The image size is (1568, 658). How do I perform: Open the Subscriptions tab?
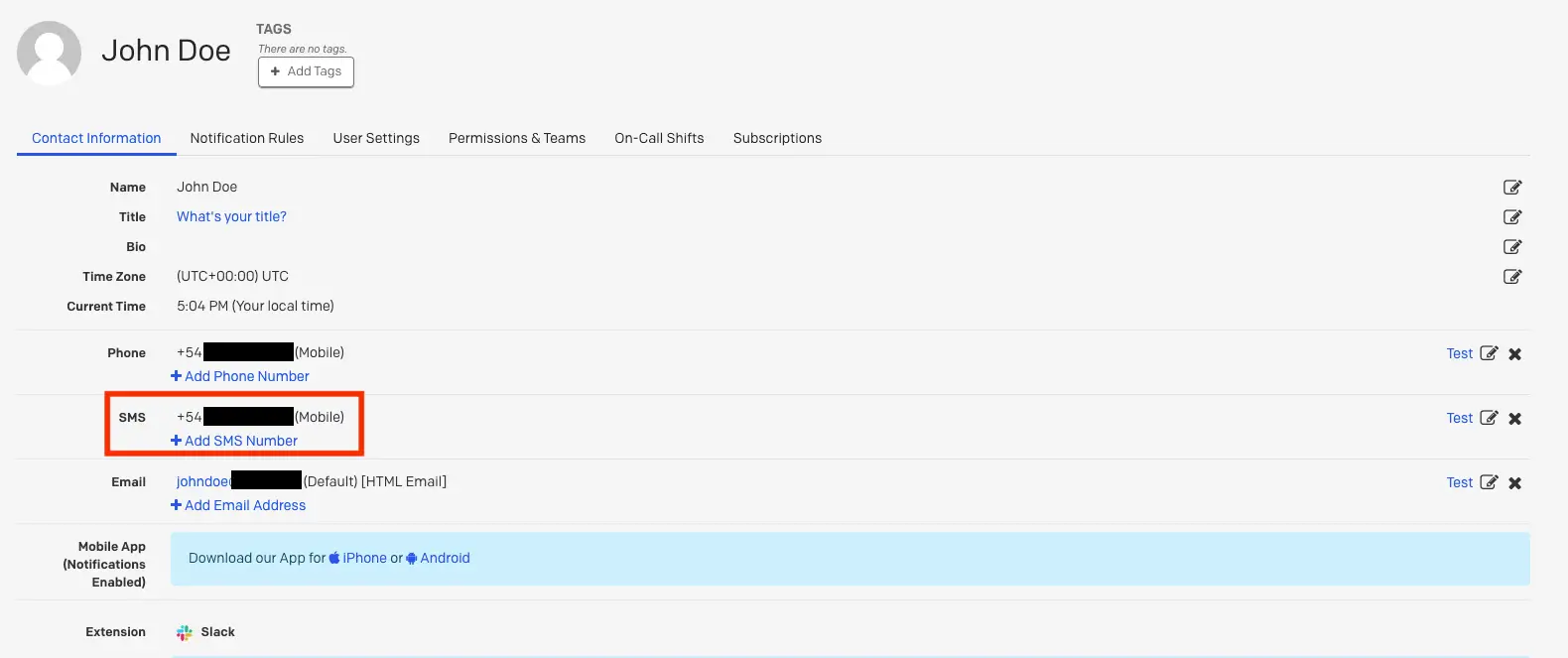tap(777, 138)
